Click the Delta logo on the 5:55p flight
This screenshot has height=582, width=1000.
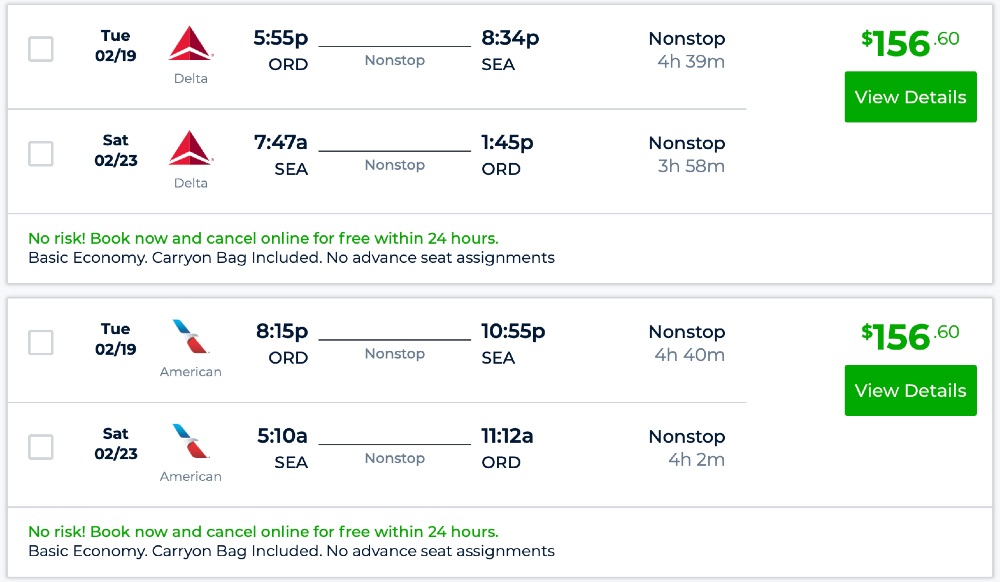point(190,45)
